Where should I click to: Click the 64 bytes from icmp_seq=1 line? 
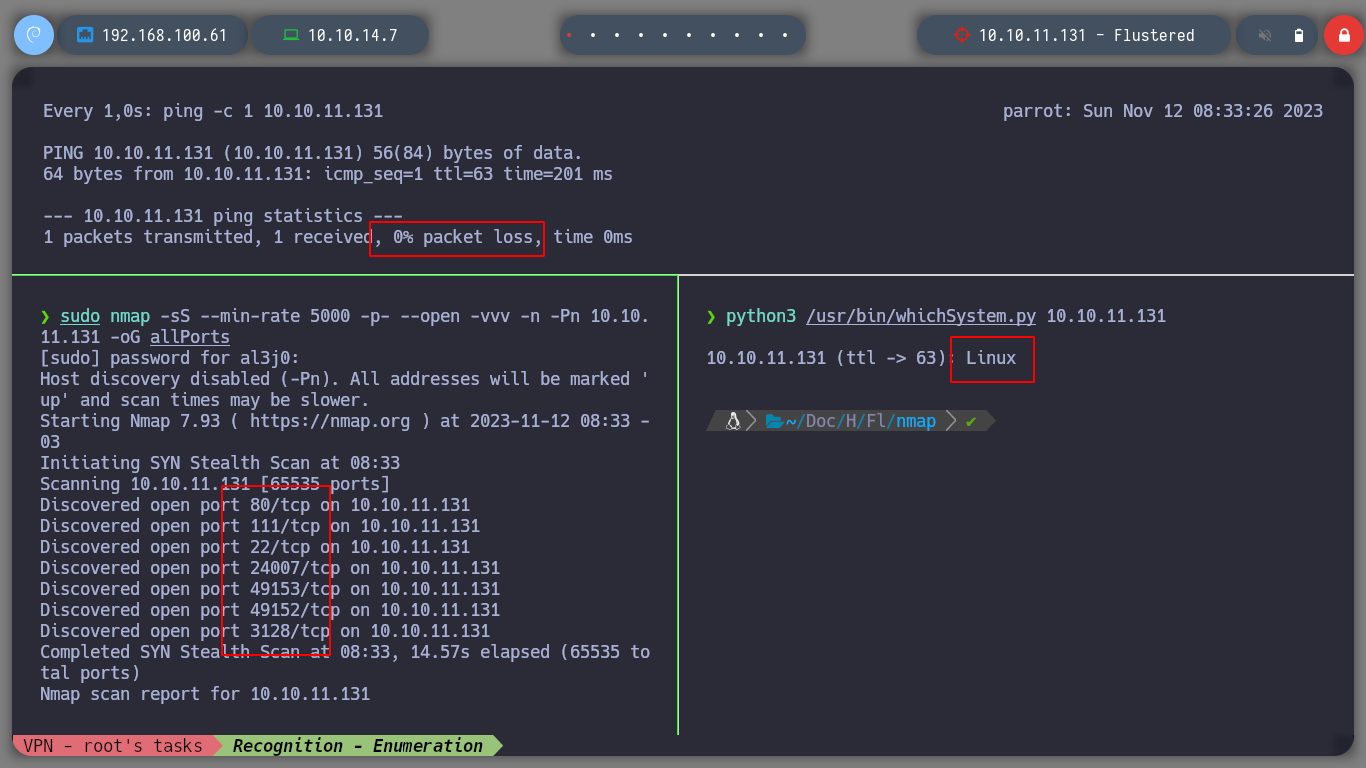tap(328, 174)
